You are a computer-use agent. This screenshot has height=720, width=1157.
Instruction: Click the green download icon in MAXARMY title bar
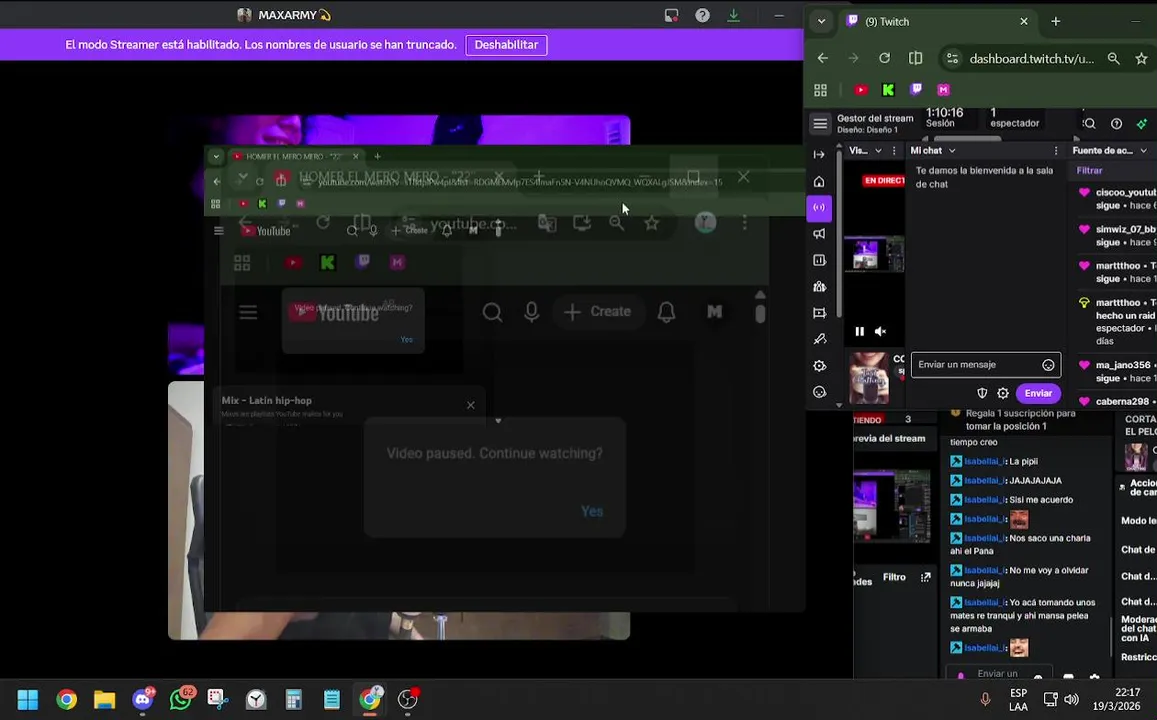(x=733, y=15)
